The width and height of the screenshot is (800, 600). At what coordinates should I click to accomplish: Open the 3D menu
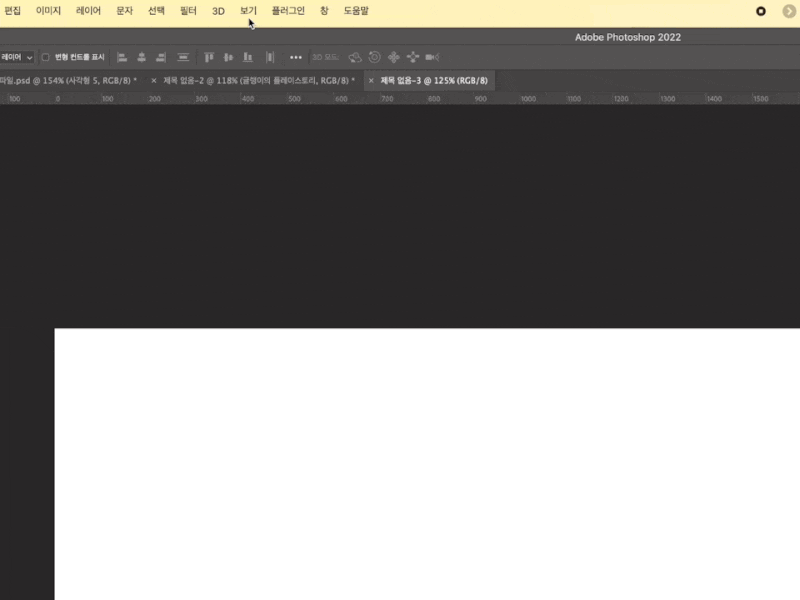[x=218, y=11]
